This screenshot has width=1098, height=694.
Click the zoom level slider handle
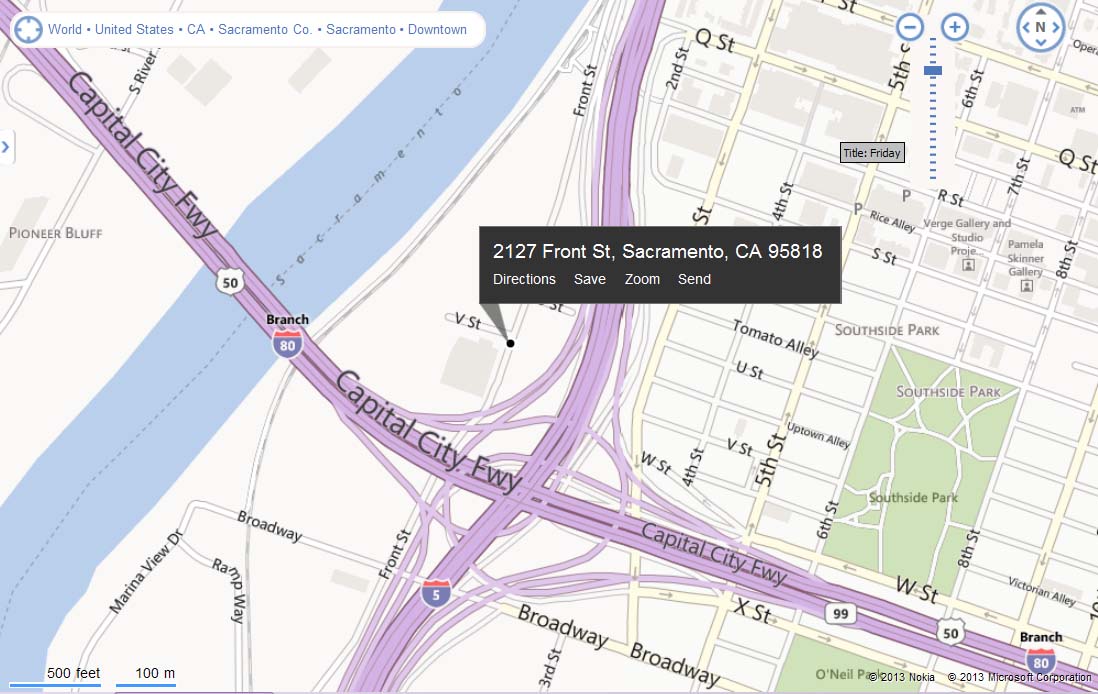click(x=933, y=70)
